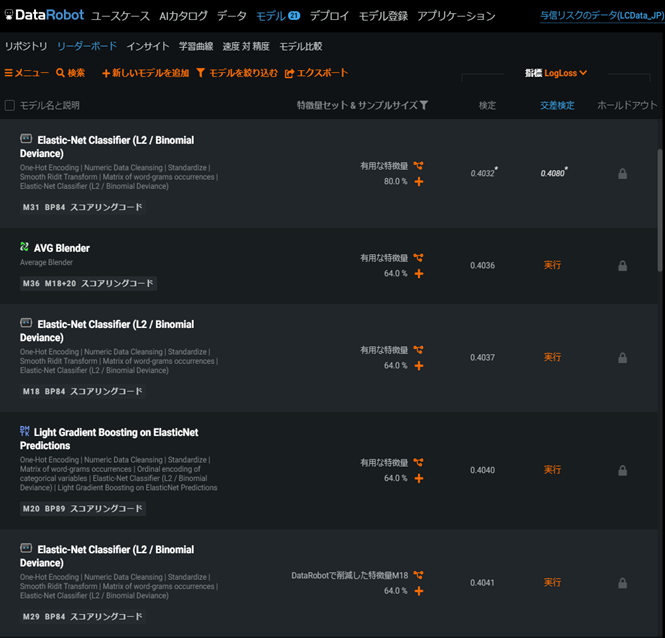Click the DataRobot logo
This screenshot has width=665, height=638.
pos(44,15)
